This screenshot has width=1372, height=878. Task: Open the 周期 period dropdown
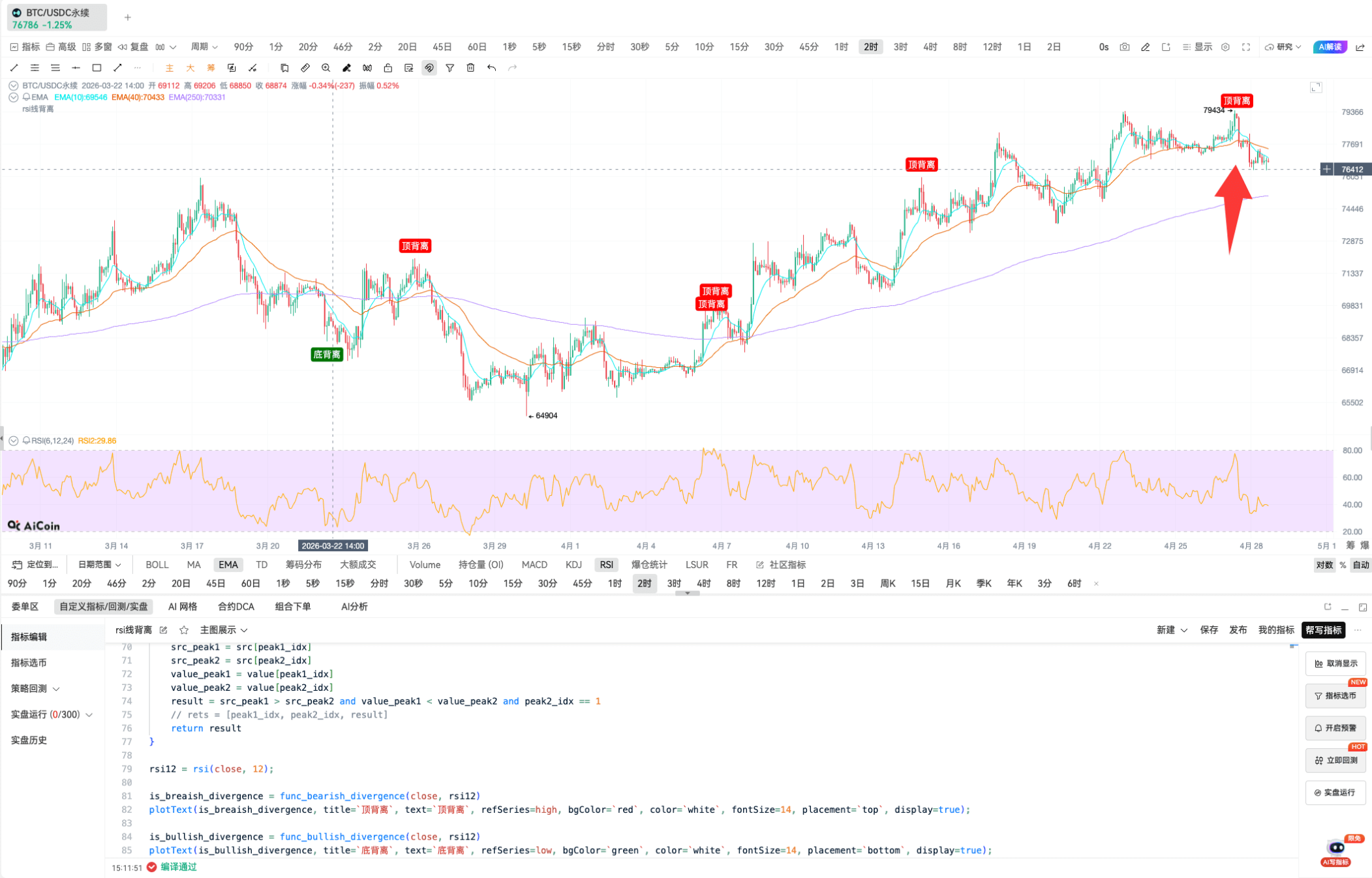[x=203, y=46]
